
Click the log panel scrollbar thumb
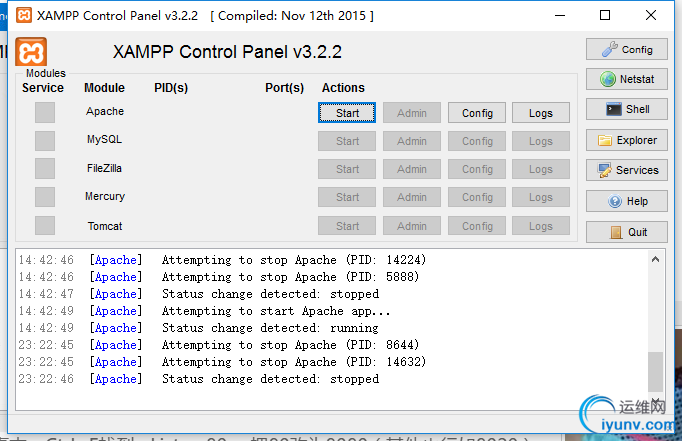click(x=655, y=371)
